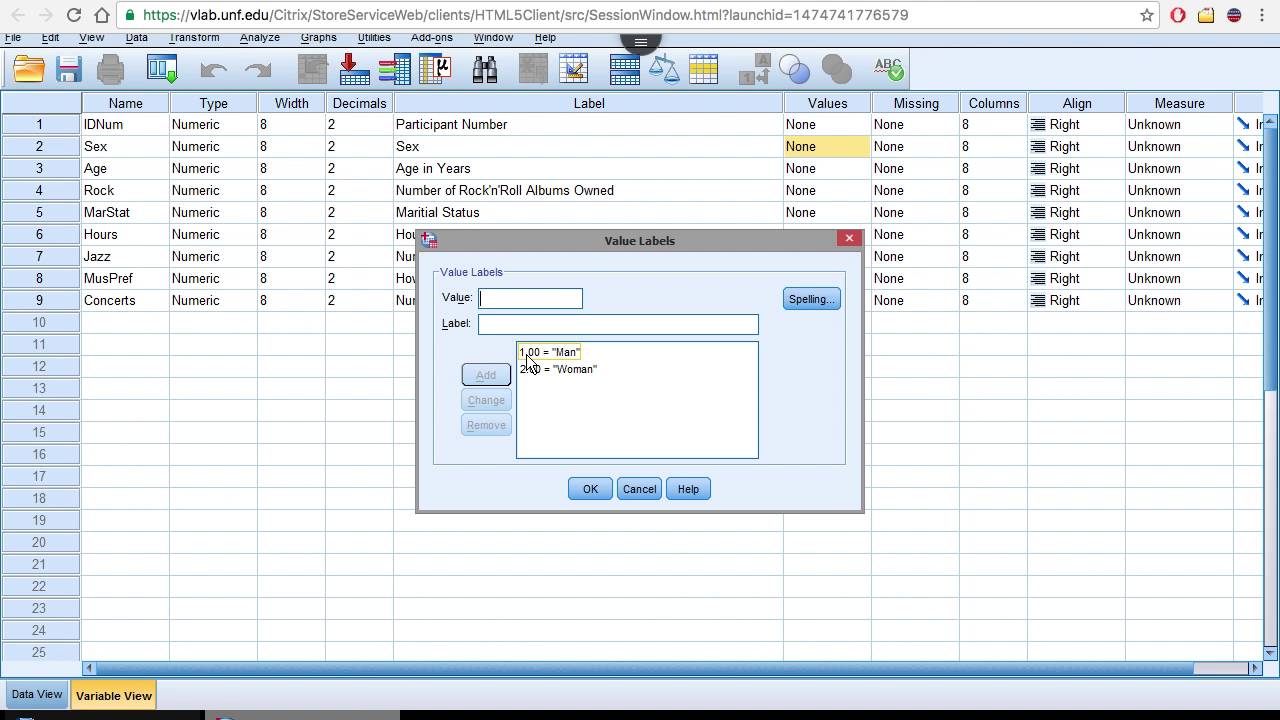The height and width of the screenshot is (720, 1280).
Task: Click the yellow folder extension icon
Action: pyautogui.click(x=1207, y=15)
